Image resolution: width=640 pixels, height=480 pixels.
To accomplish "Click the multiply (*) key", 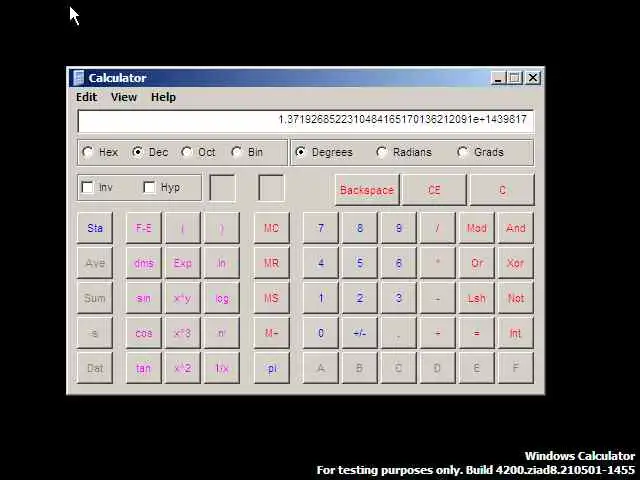I will click(x=438, y=263).
